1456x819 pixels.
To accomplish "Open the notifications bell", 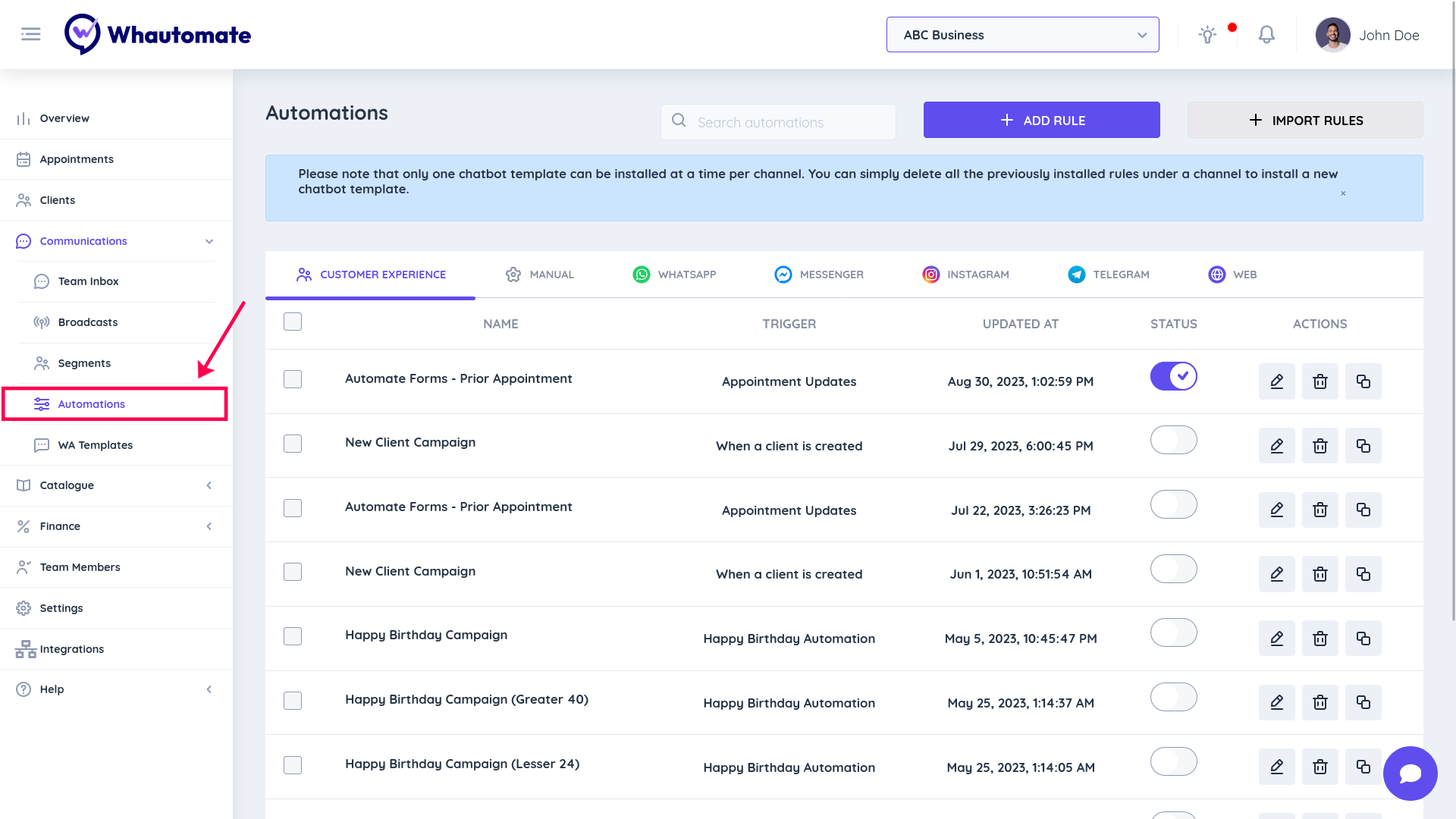I will [1266, 35].
